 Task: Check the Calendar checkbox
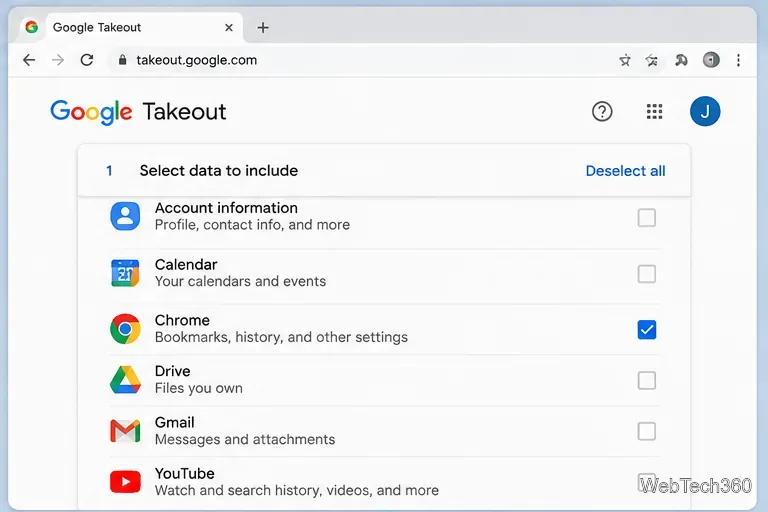(647, 274)
